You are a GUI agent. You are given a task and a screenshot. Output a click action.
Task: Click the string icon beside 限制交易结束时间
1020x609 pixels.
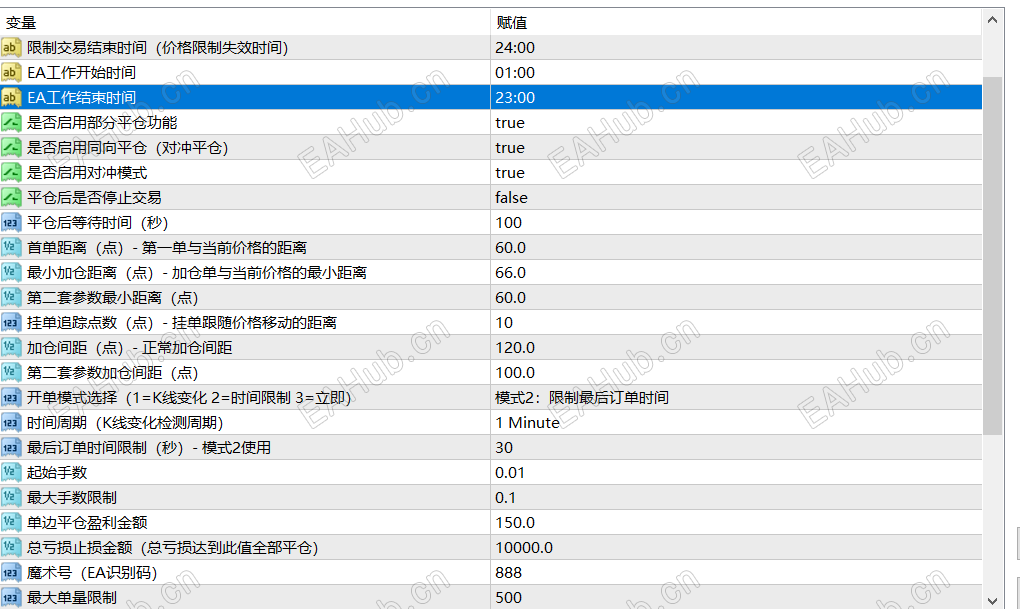[11, 47]
